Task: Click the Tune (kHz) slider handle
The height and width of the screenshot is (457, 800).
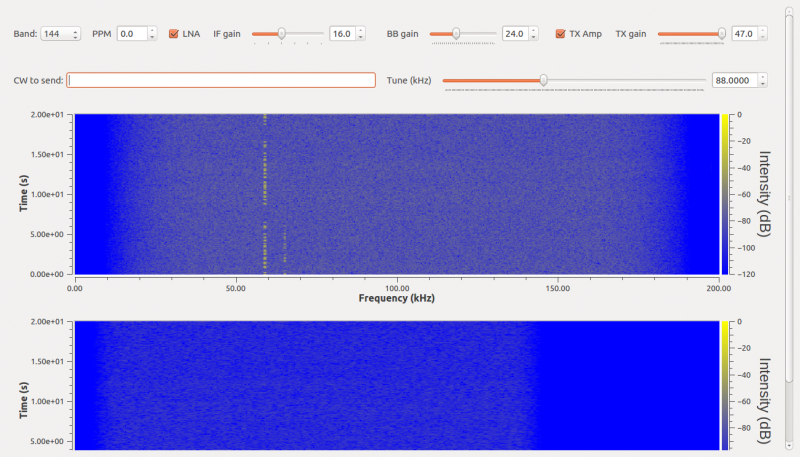Action: 544,80
